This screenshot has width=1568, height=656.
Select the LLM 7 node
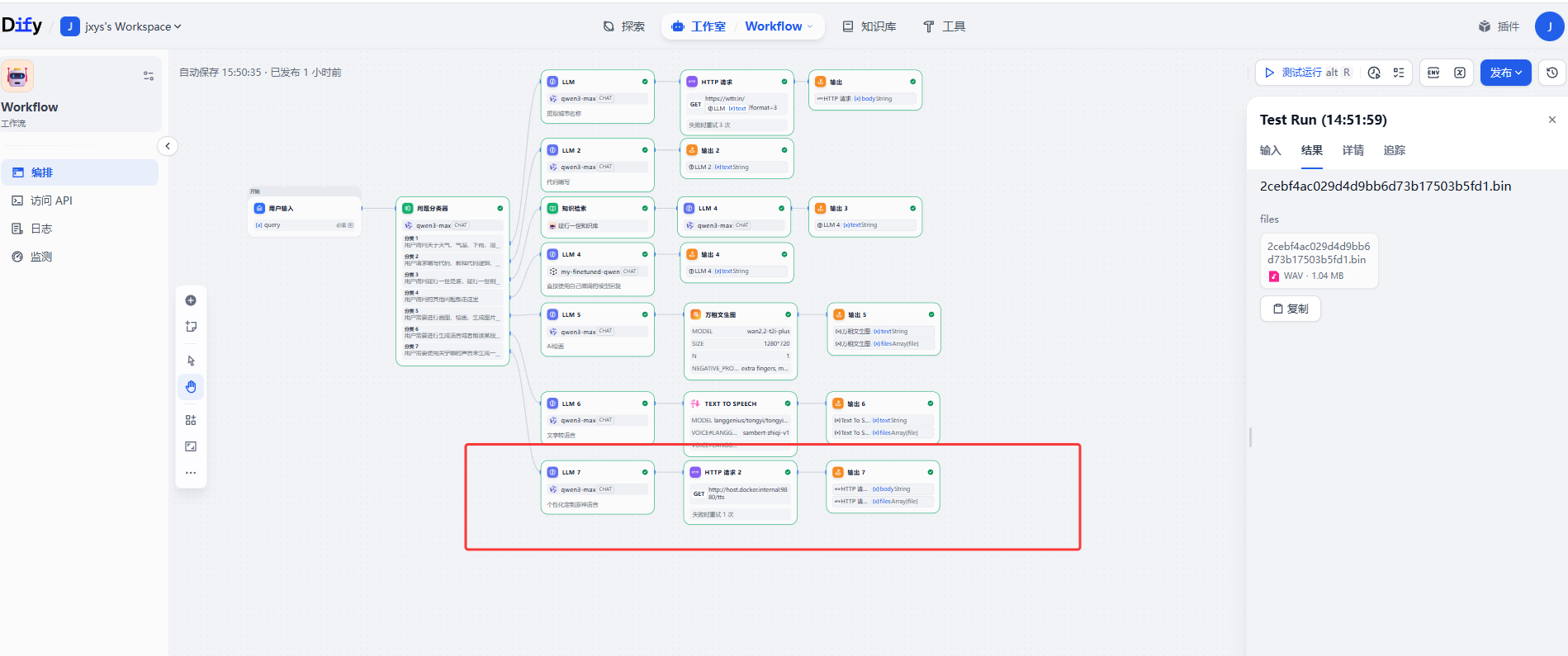[x=598, y=488]
